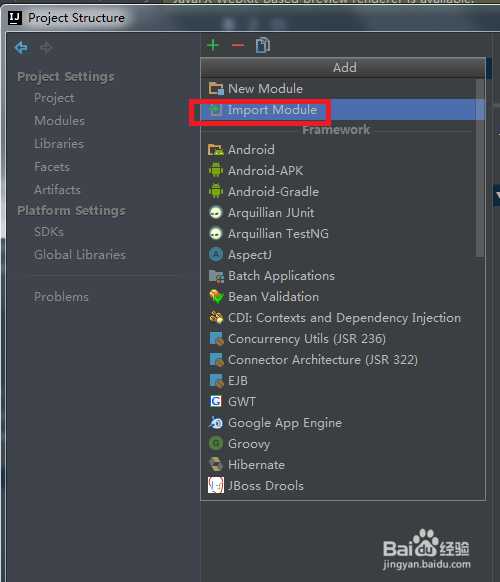Open the Problems section

coord(61,297)
